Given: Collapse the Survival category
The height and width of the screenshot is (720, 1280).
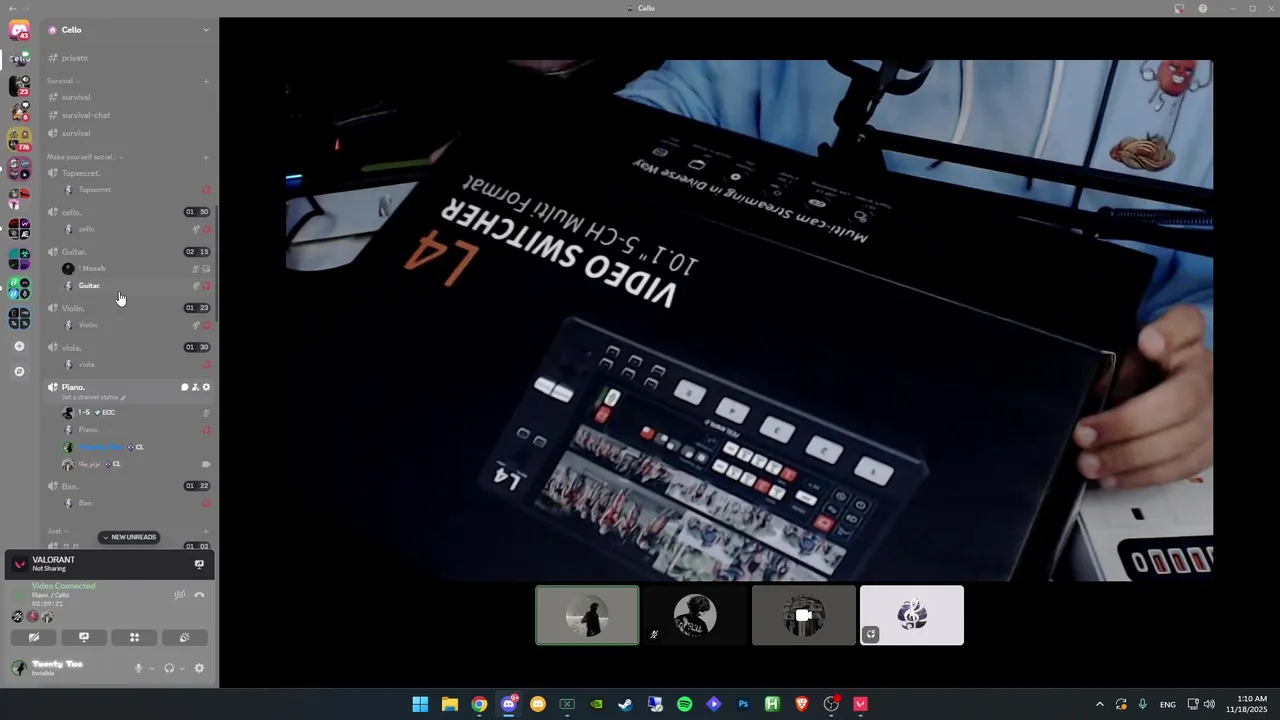Looking at the screenshot, I should [63, 81].
